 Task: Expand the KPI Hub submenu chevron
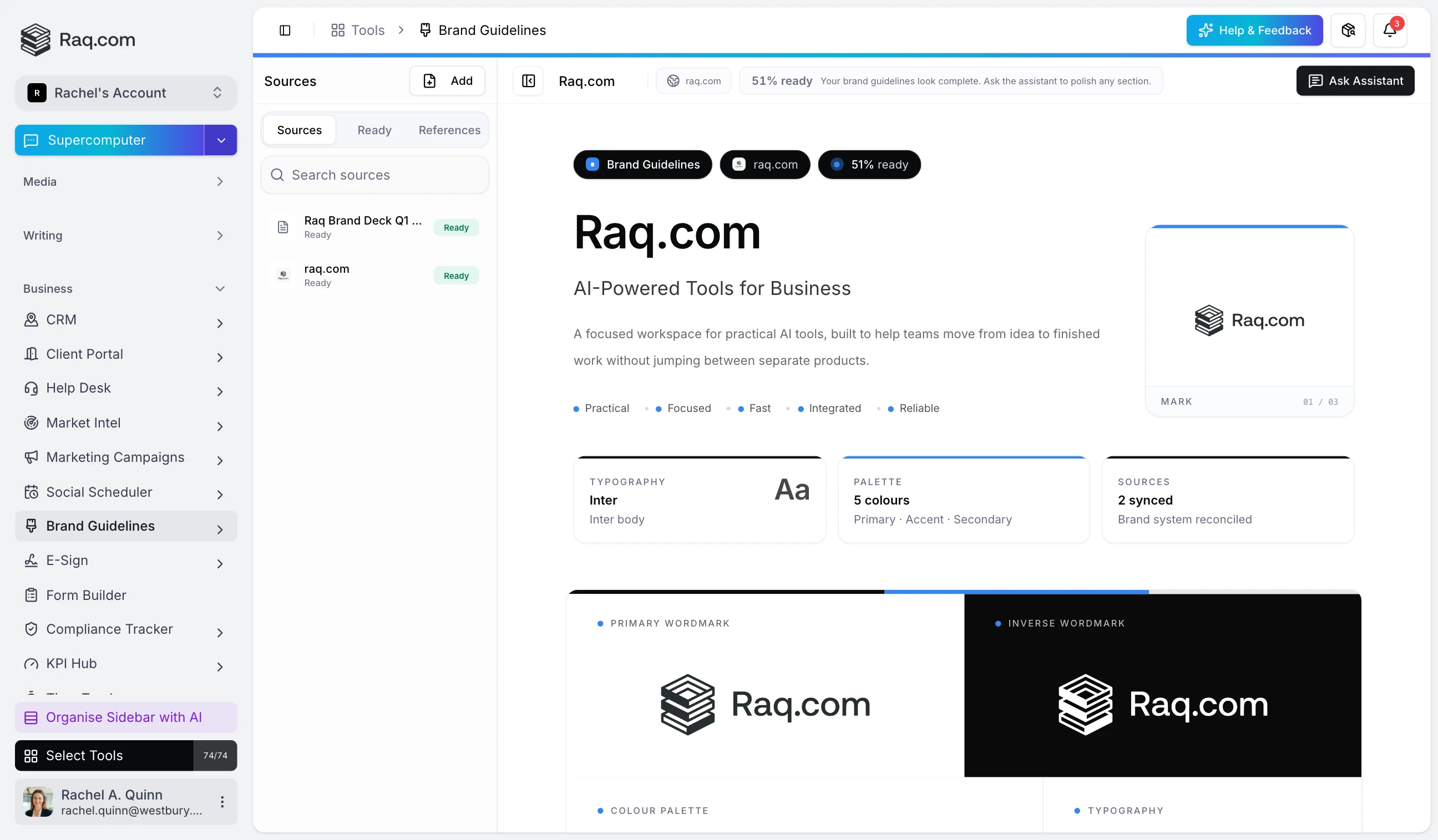[220, 666]
